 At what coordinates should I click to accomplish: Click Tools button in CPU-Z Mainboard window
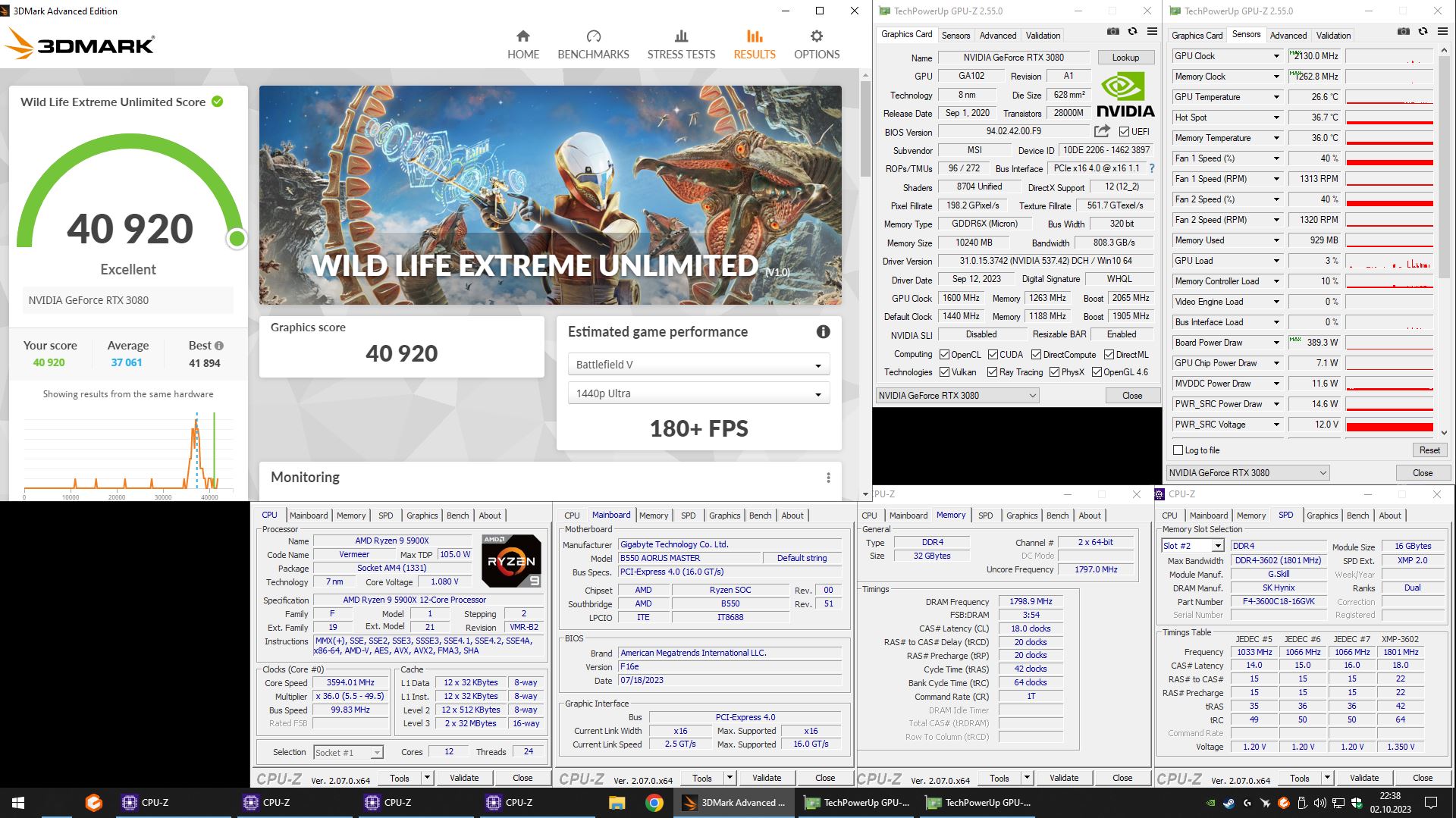tap(702, 778)
